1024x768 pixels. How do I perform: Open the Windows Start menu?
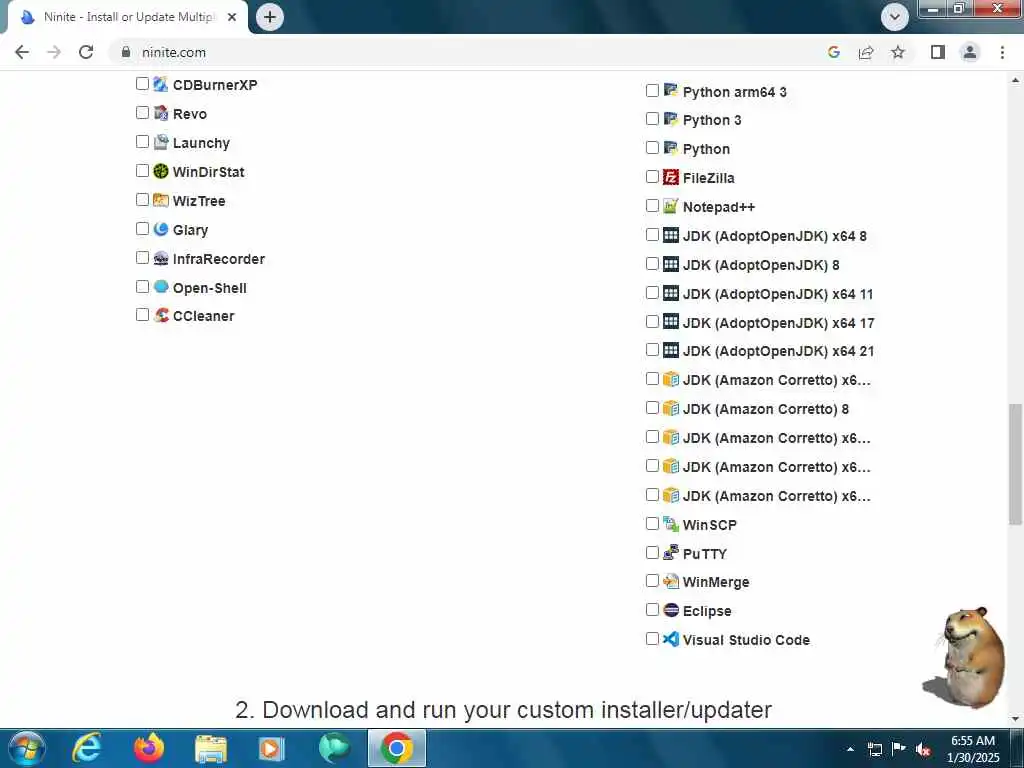pos(26,748)
